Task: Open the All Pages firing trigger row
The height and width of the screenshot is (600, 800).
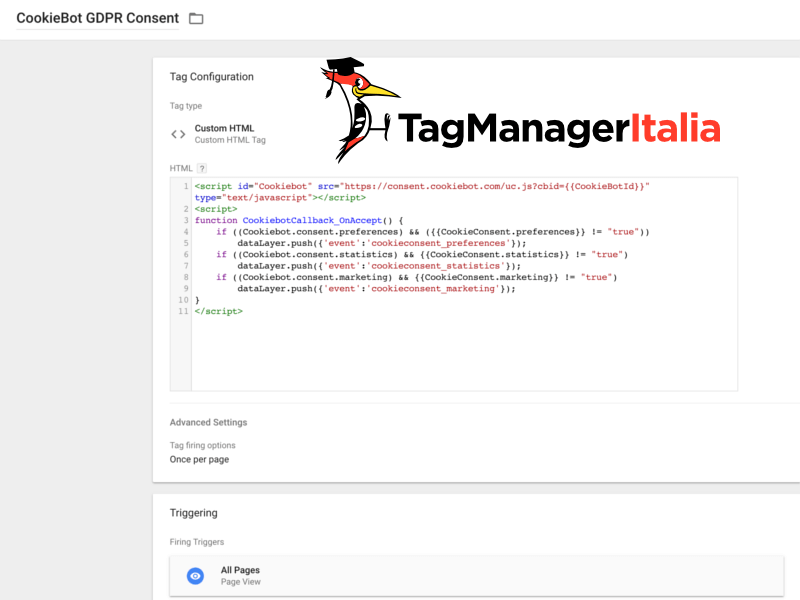Action: (477, 576)
